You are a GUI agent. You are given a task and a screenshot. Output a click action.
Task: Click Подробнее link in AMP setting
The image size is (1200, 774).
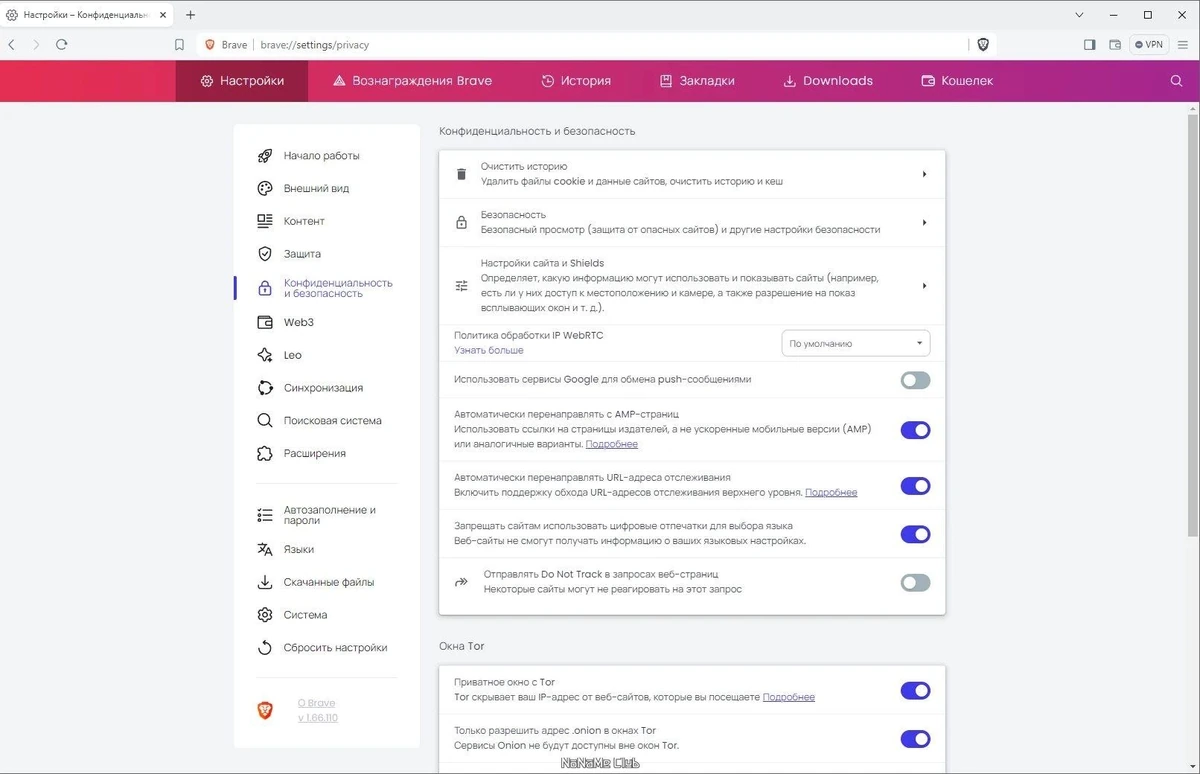click(612, 444)
